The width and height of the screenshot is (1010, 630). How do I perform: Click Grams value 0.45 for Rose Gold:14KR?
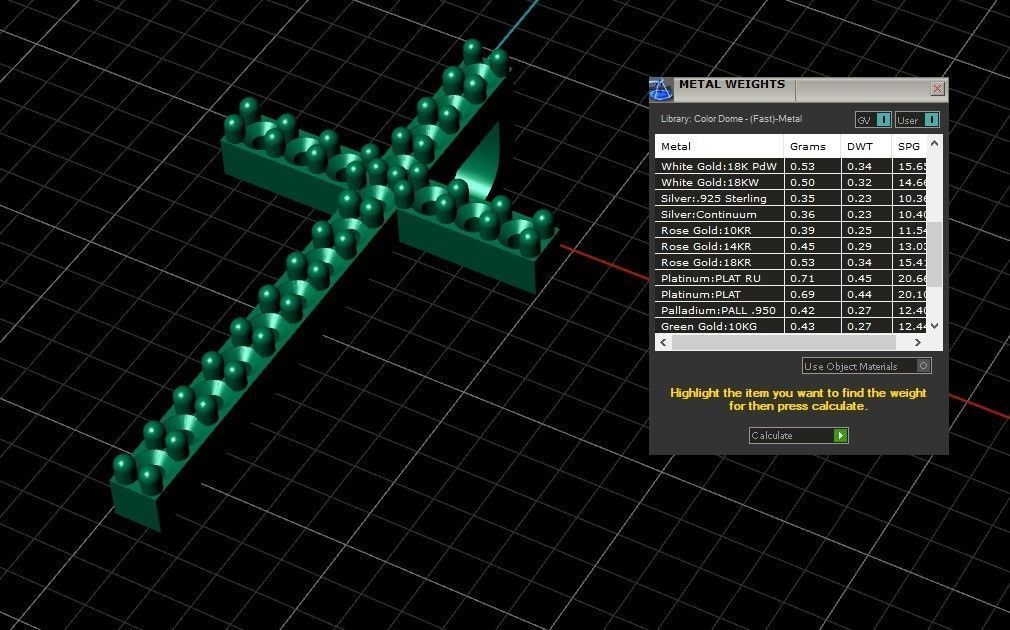[x=802, y=246]
